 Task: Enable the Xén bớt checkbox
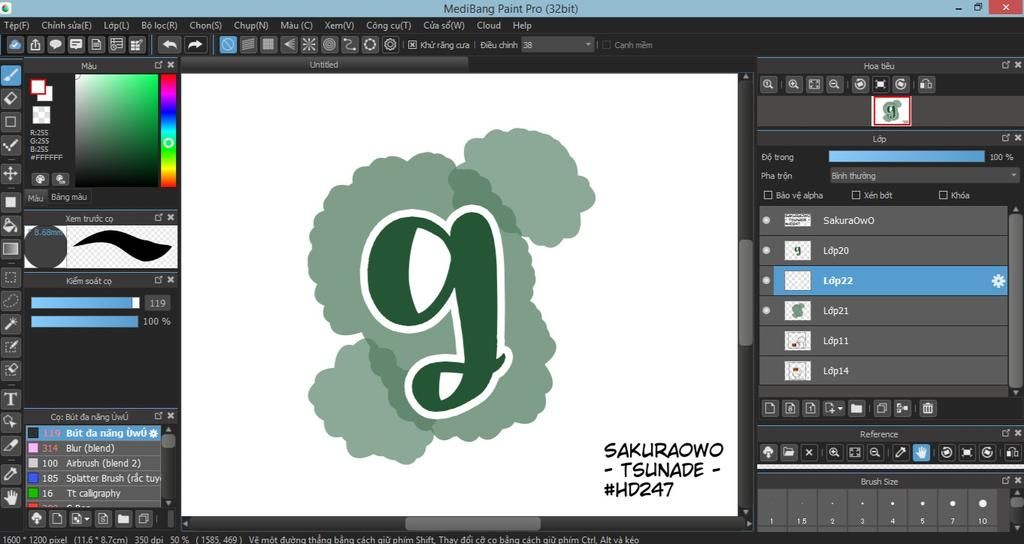pos(856,195)
